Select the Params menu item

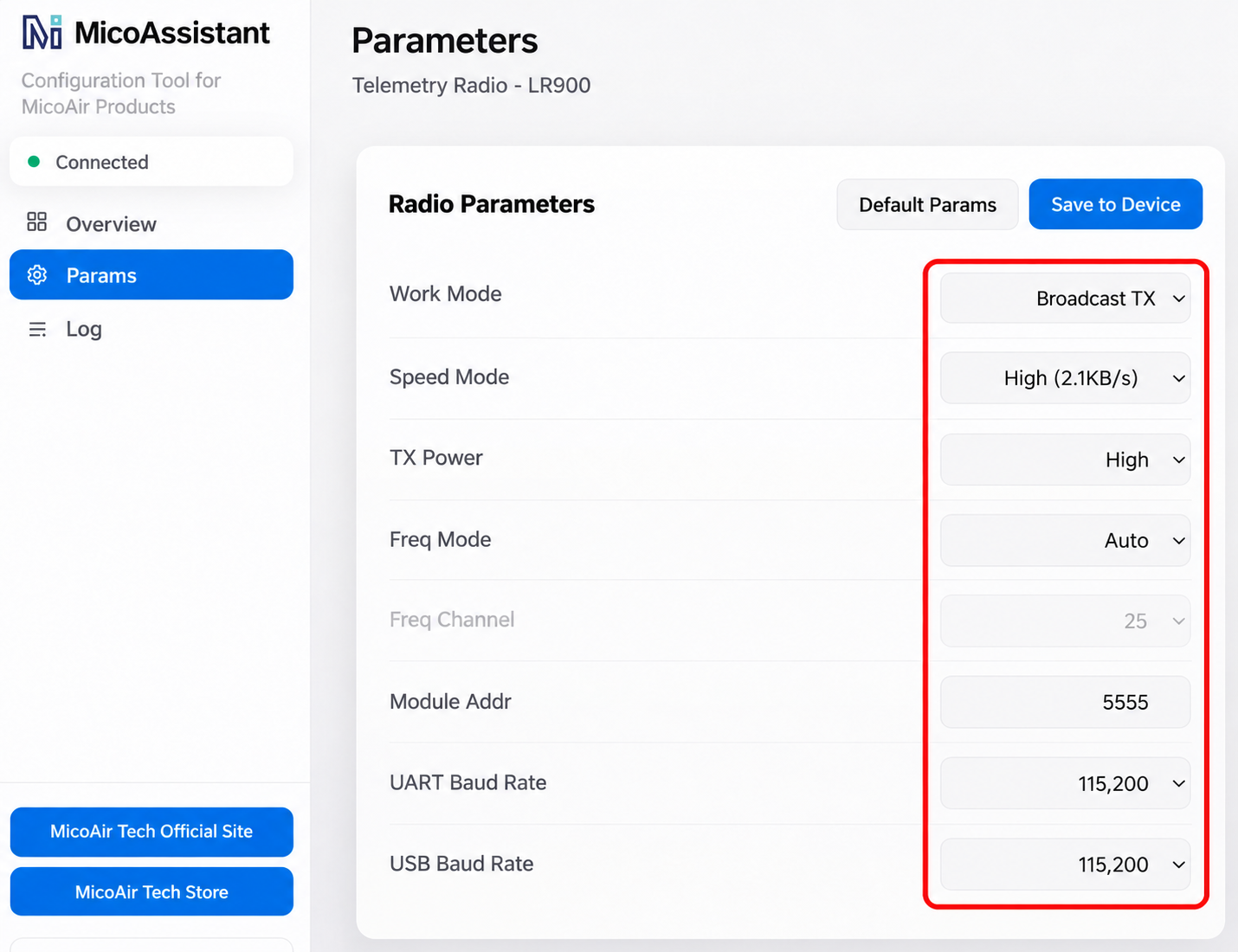(x=152, y=275)
